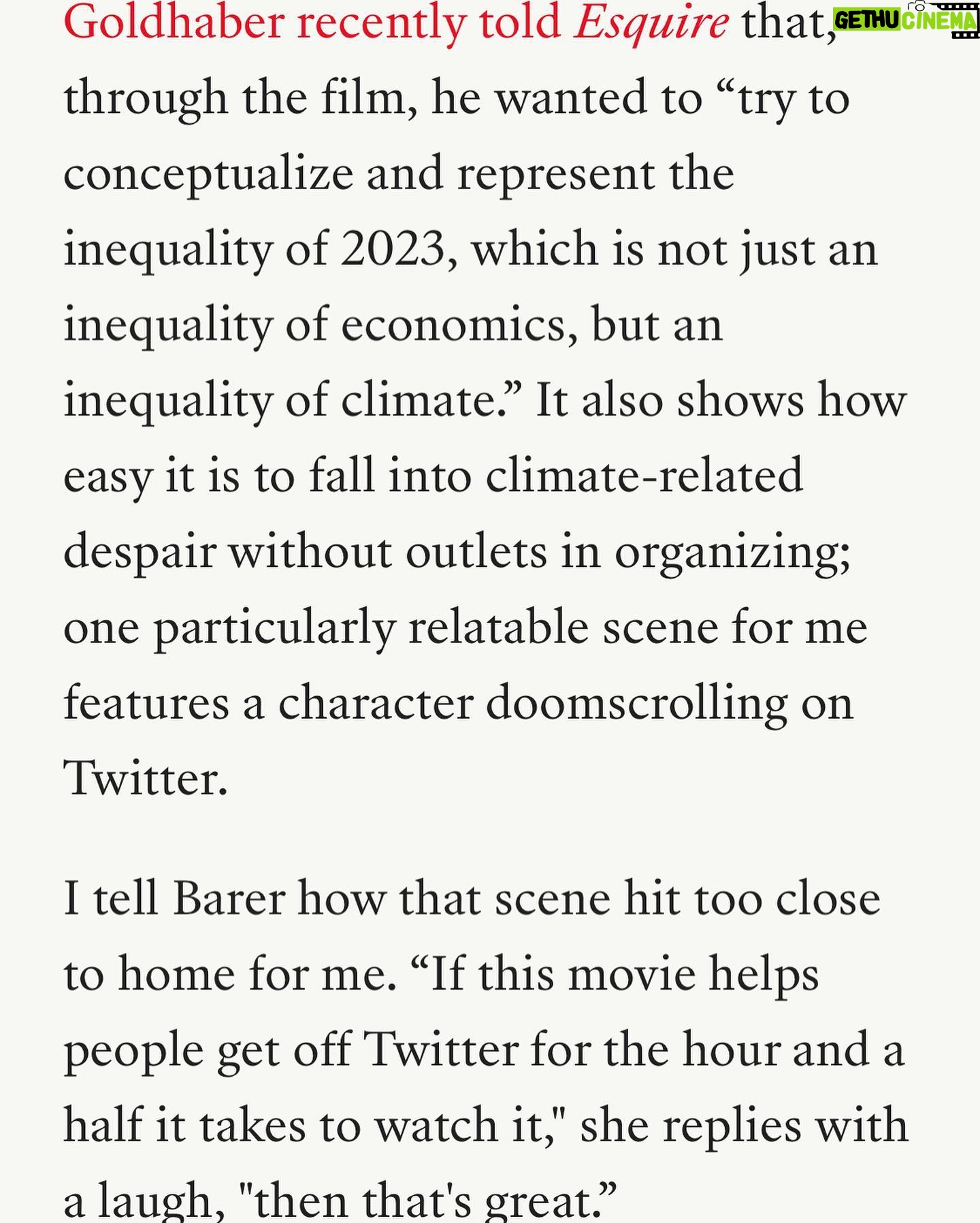Click the word Goldhaber in the red link

[x=174, y=22]
